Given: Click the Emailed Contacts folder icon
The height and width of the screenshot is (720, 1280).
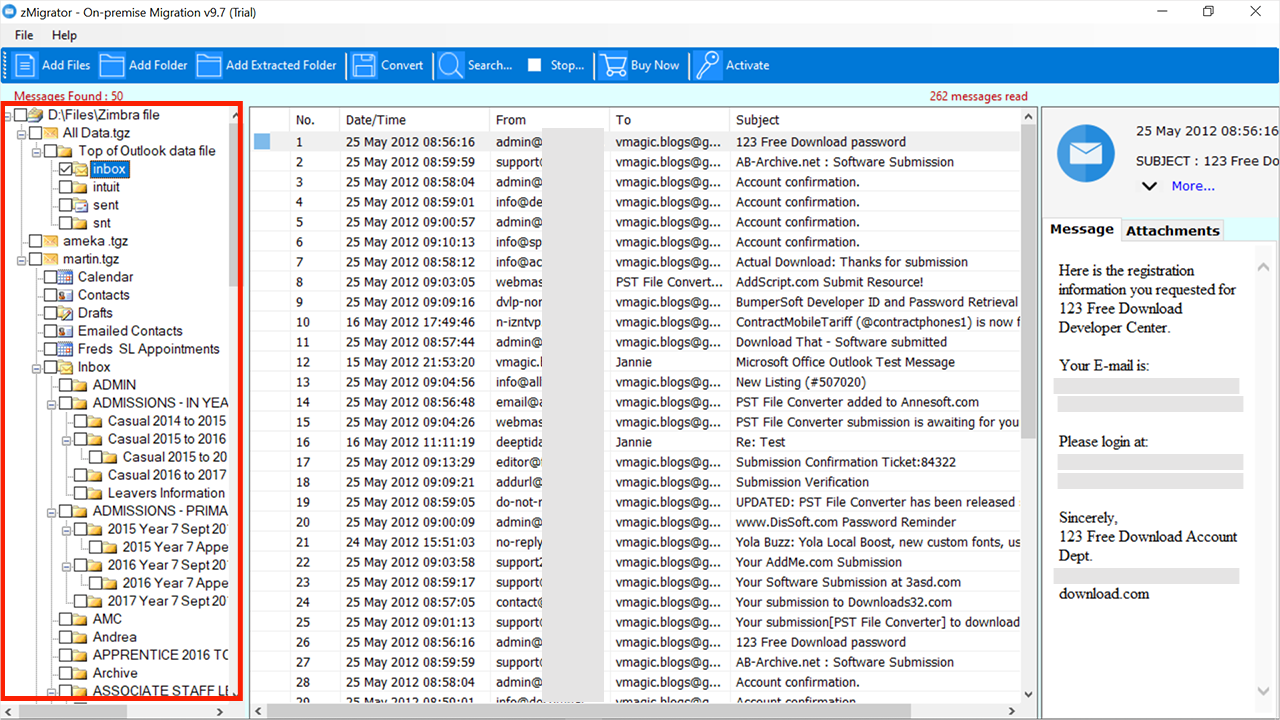Looking at the screenshot, I should (67, 331).
